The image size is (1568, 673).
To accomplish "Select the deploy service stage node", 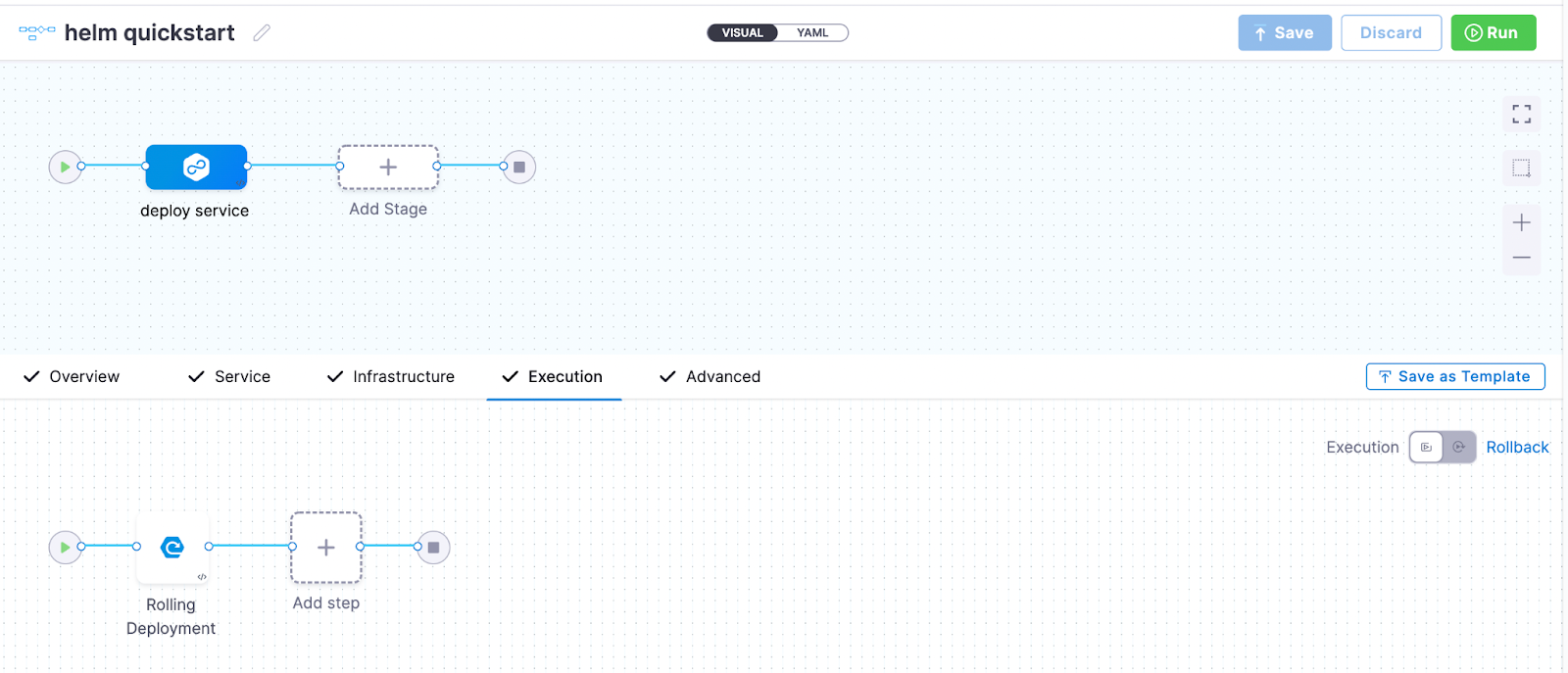I will pos(196,168).
